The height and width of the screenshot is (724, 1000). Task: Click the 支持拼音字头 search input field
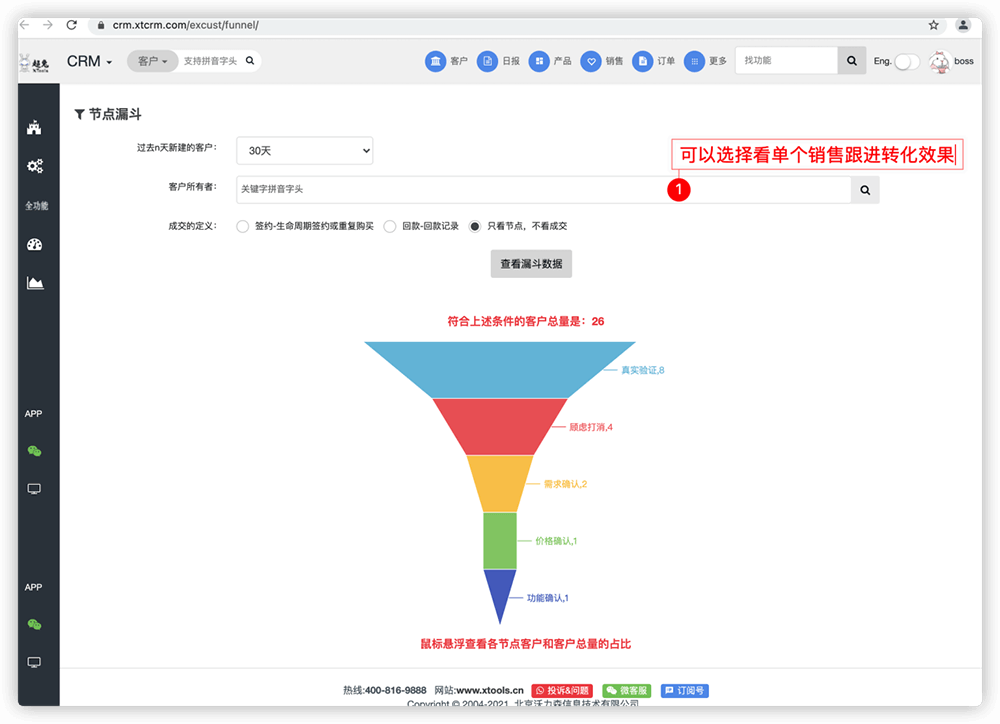pos(210,61)
